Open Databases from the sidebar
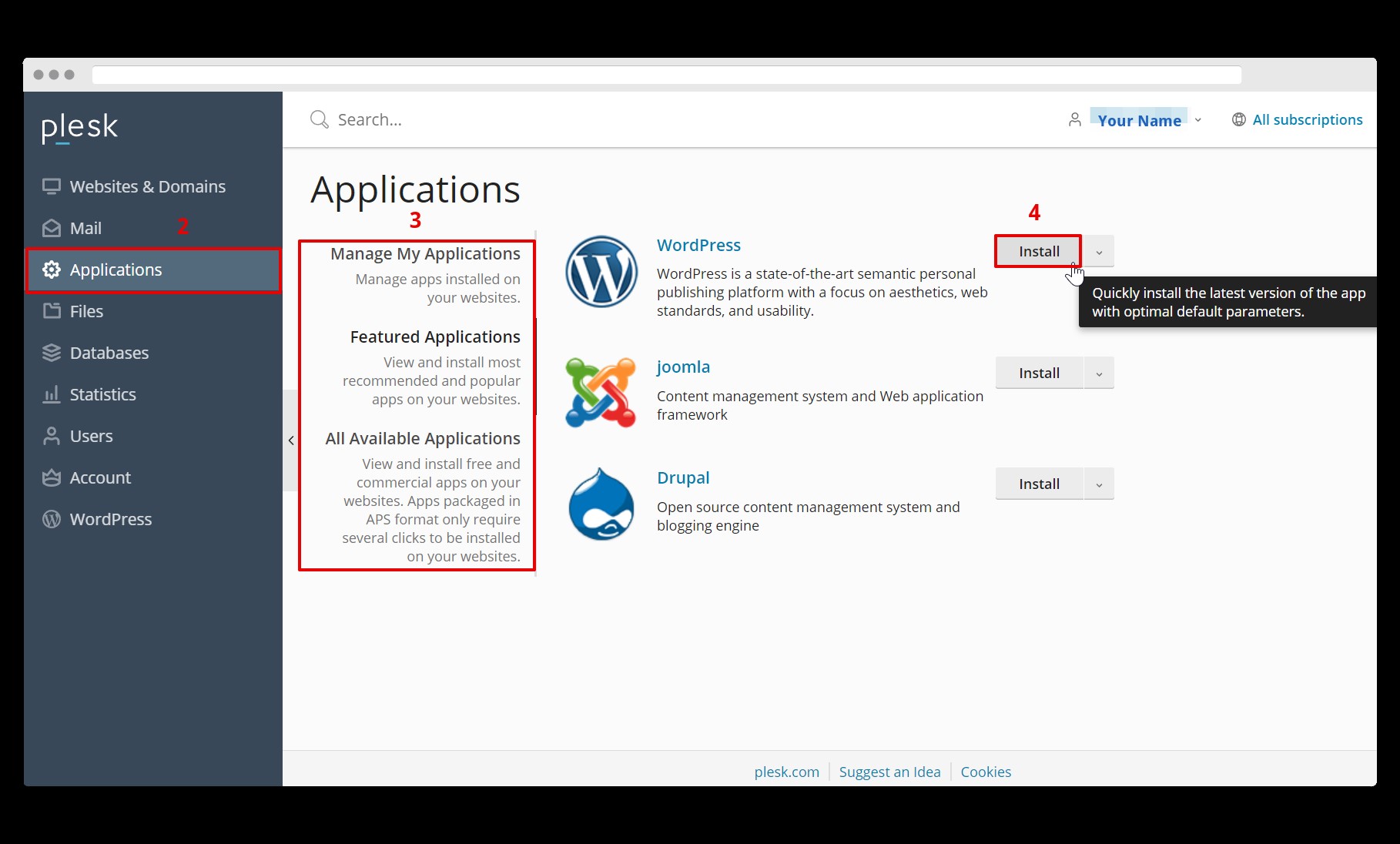This screenshot has width=1400, height=844. pyautogui.click(x=153, y=353)
